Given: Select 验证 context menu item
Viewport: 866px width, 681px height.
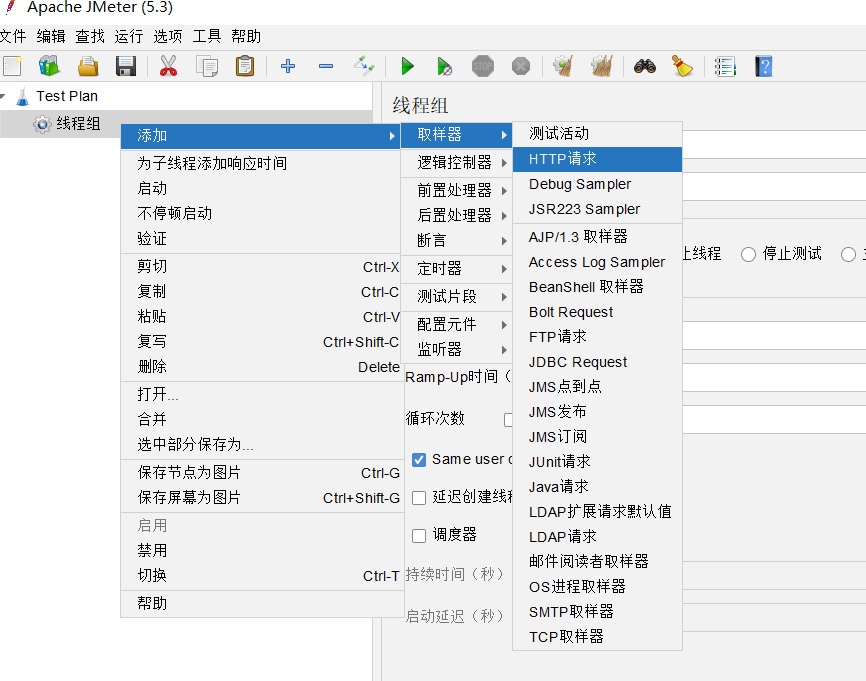Looking at the screenshot, I should tap(263, 239).
